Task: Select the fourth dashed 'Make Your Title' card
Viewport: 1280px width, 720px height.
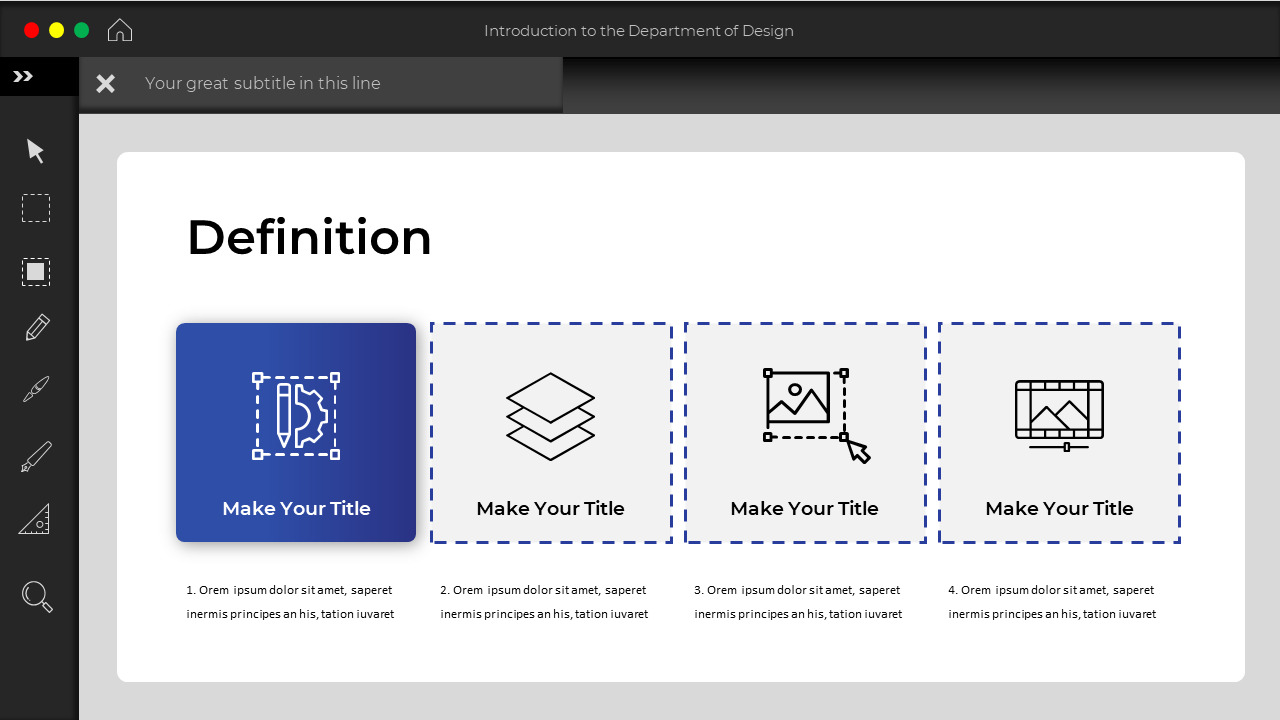Action: click(x=1059, y=432)
